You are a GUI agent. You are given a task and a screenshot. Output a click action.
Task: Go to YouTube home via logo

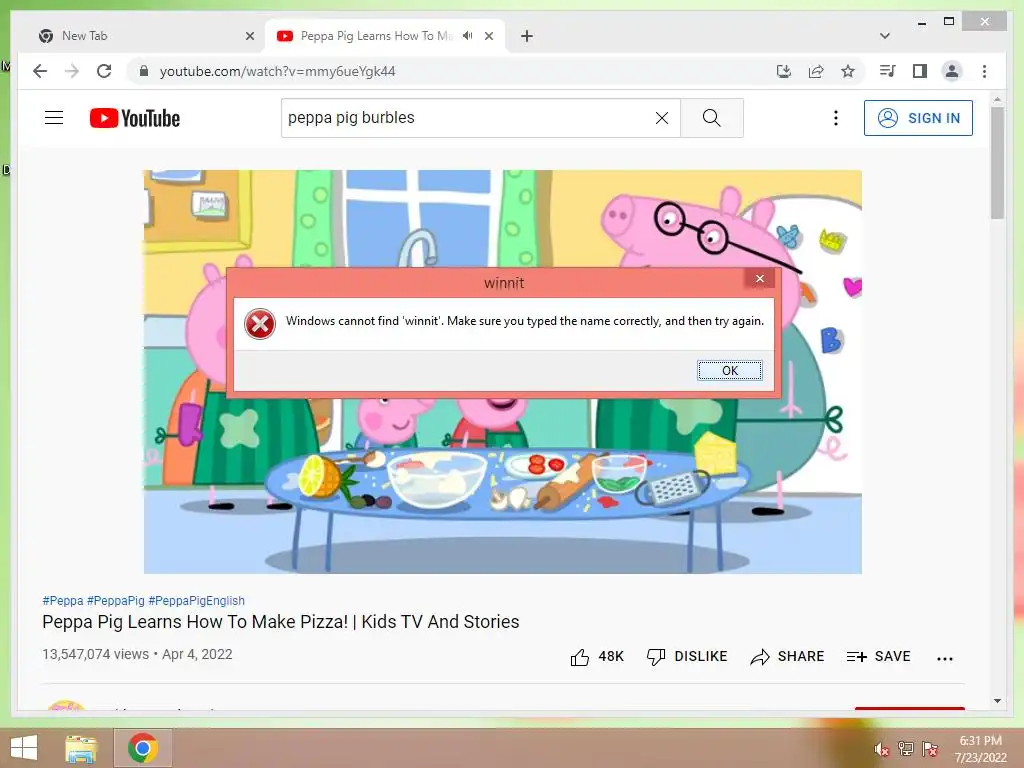(135, 118)
